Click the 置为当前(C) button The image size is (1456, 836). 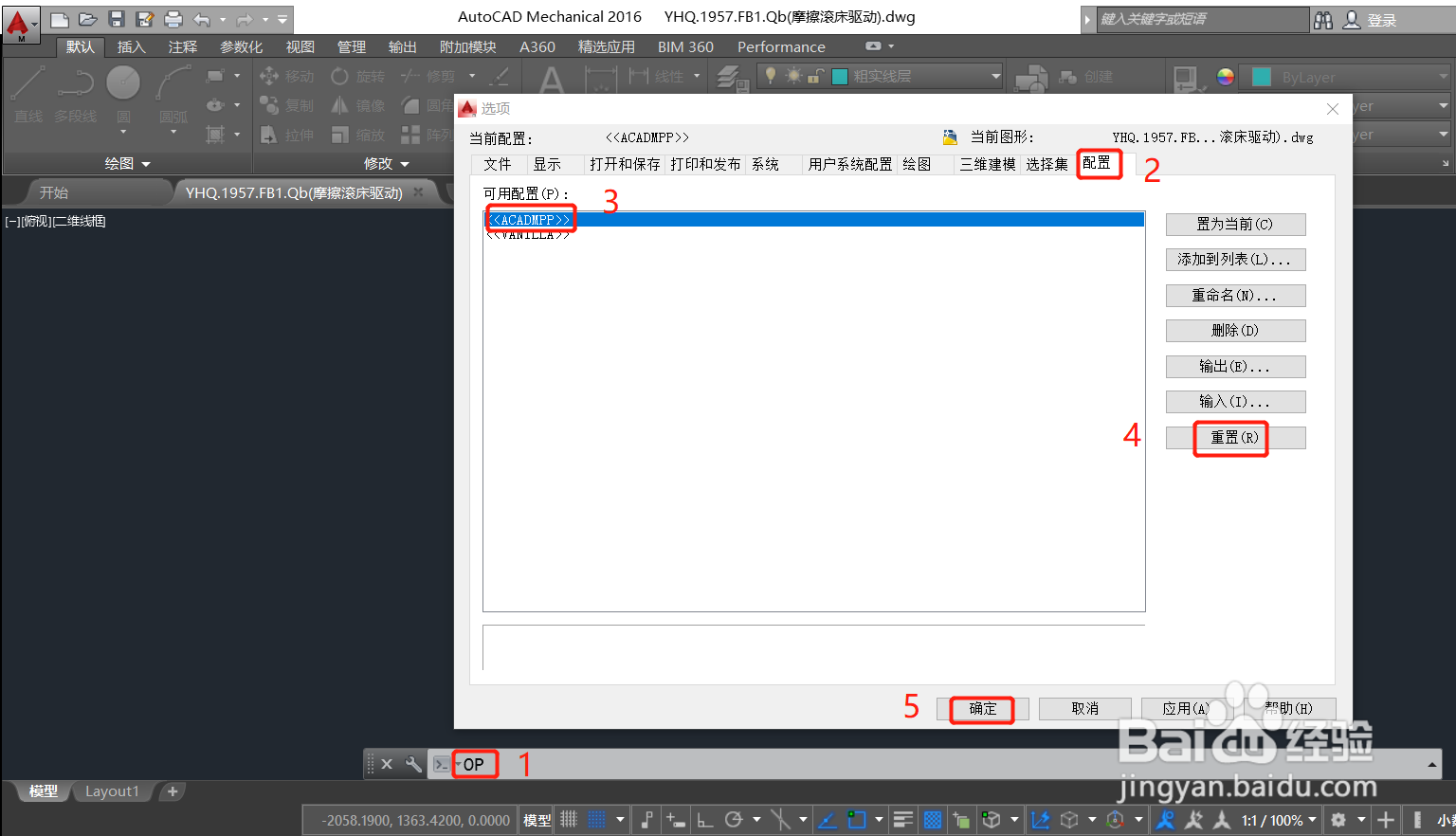click(1235, 225)
